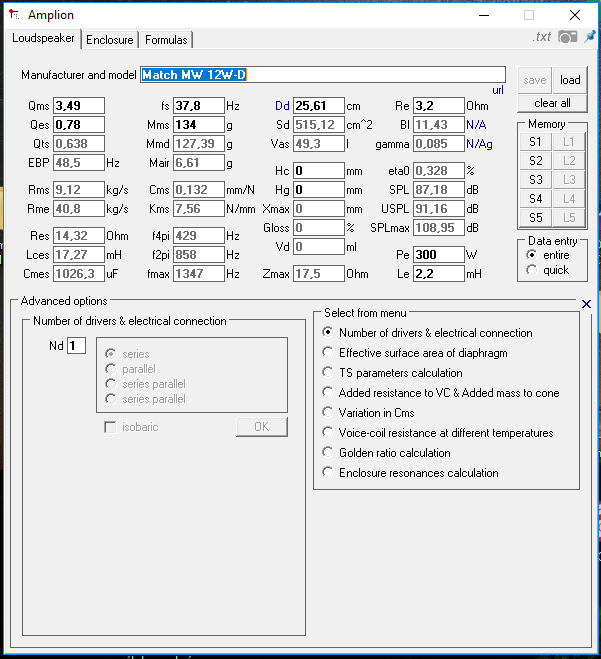Click the Amplion app icon in title bar
The width and height of the screenshot is (601, 659).
pyautogui.click(x=14, y=15)
